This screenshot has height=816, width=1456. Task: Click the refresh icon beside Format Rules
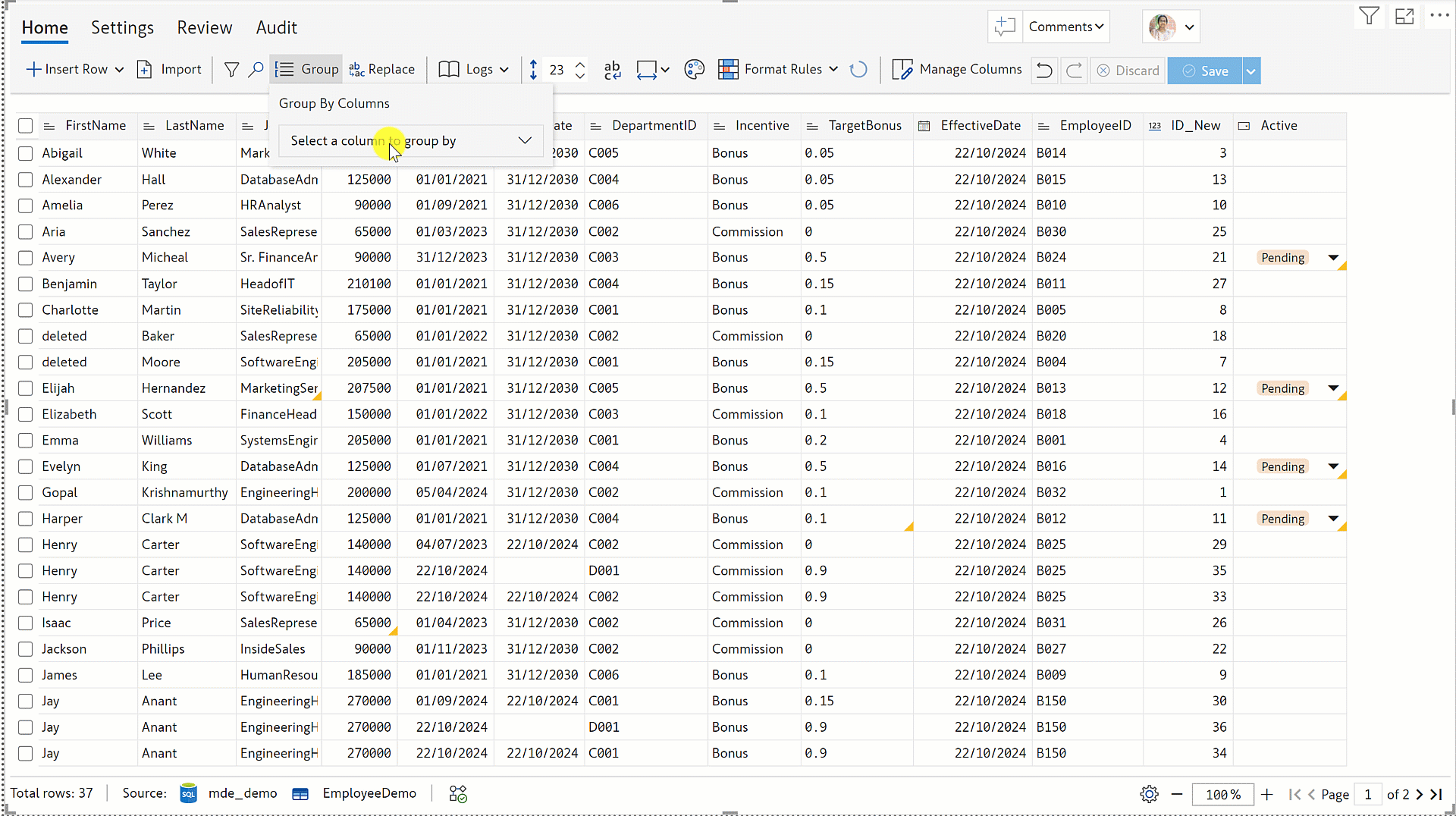coord(858,70)
